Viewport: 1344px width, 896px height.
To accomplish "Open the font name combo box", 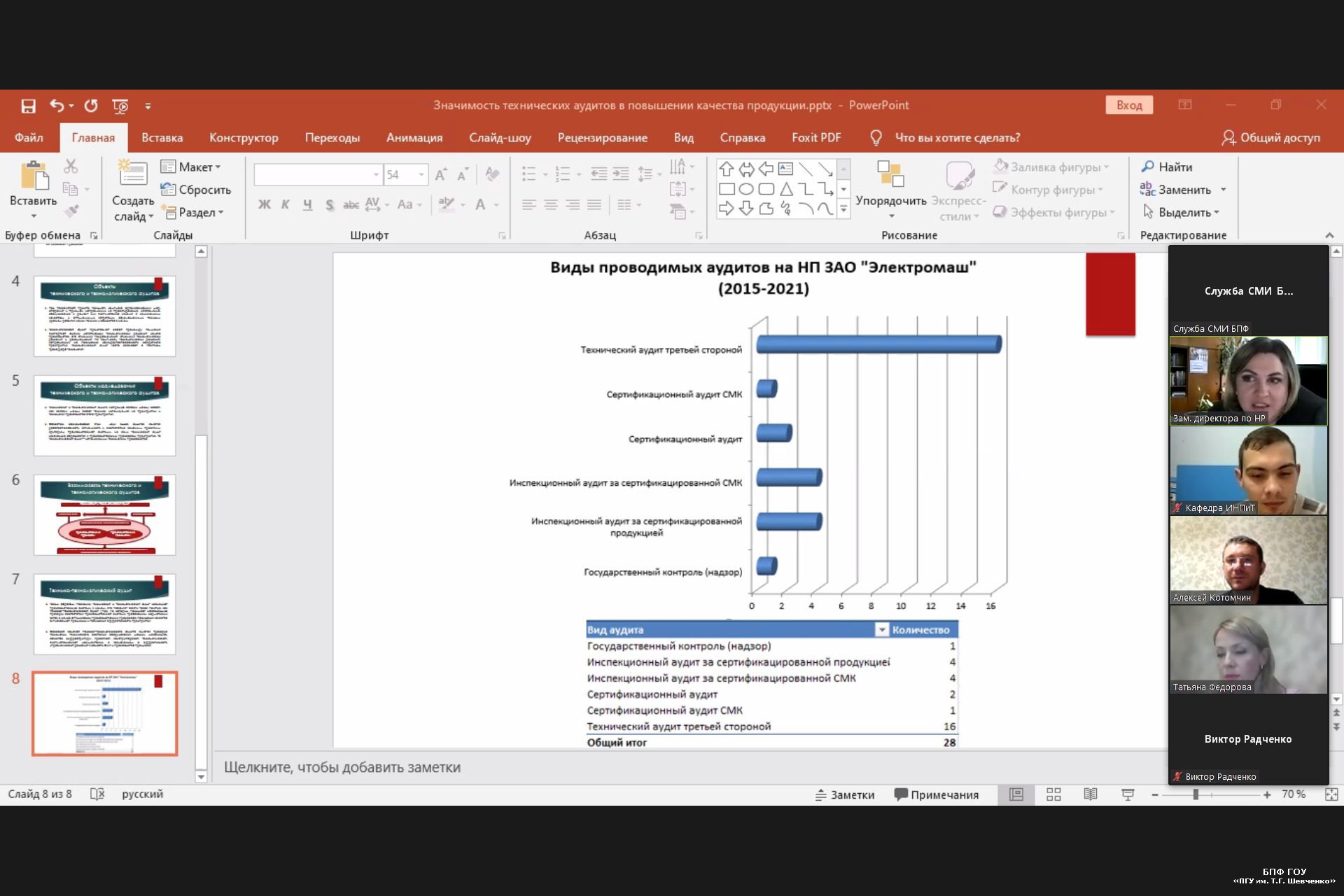I will (318, 174).
